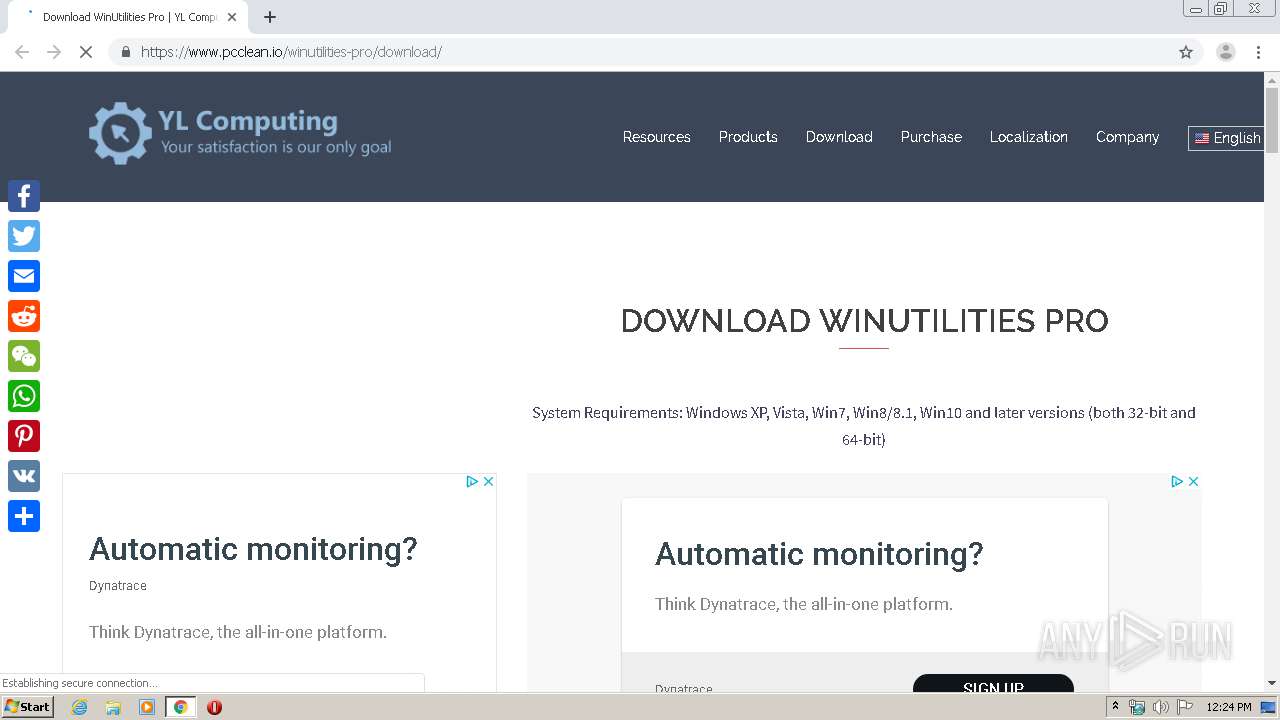Close the right Dynatrace ad

(x=1192, y=481)
